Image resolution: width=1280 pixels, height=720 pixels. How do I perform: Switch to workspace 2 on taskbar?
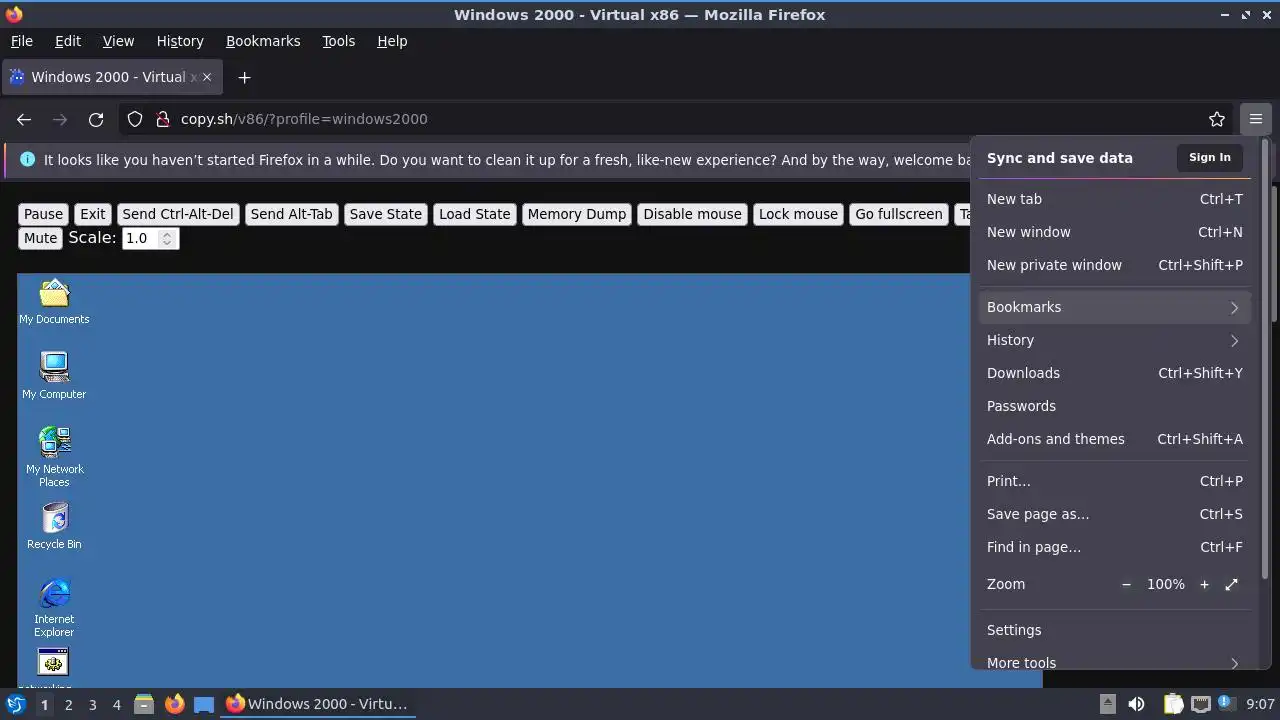pyautogui.click(x=68, y=704)
